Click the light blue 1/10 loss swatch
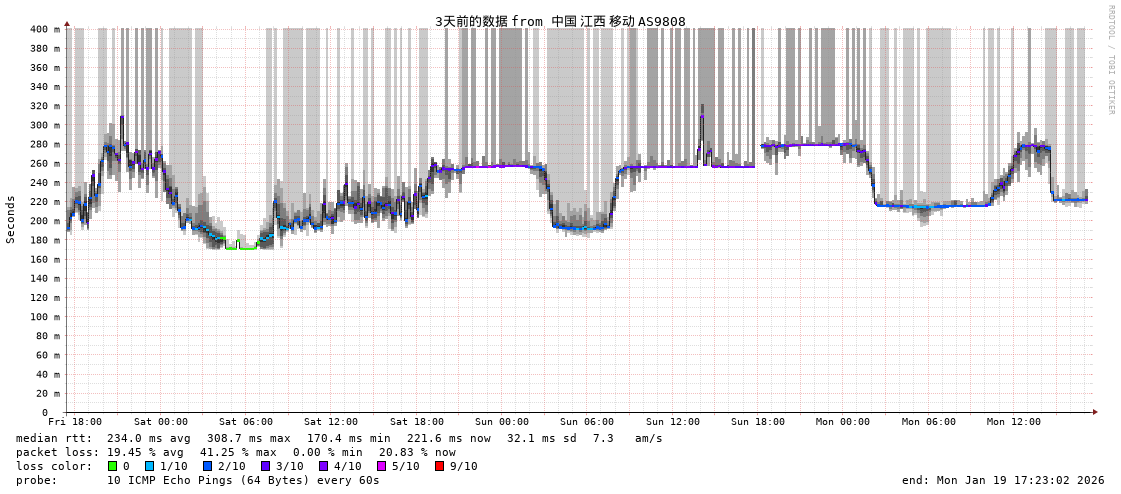1121x494 pixels. point(149,466)
